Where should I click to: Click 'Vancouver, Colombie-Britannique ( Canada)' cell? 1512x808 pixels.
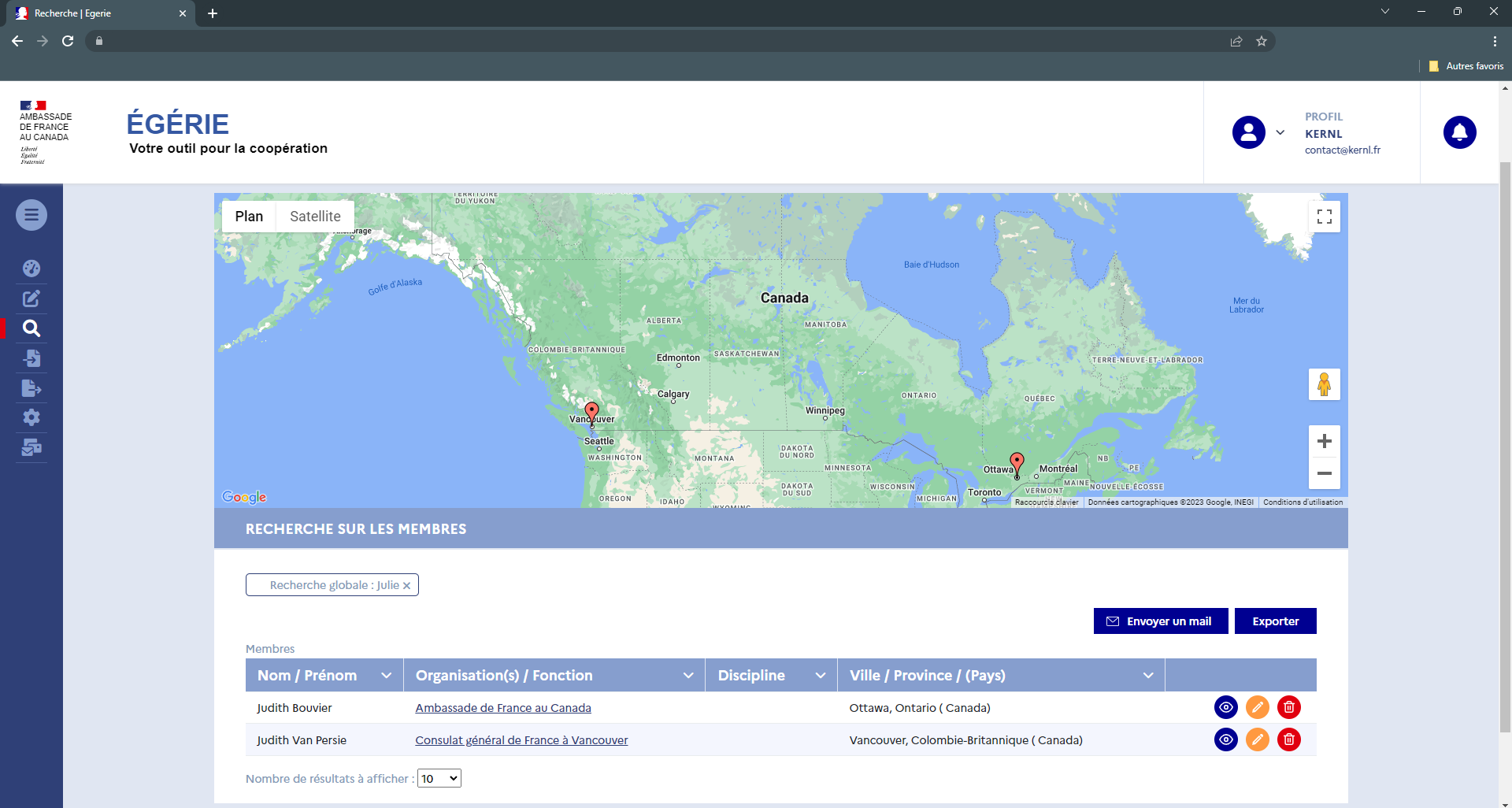[x=965, y=740]
